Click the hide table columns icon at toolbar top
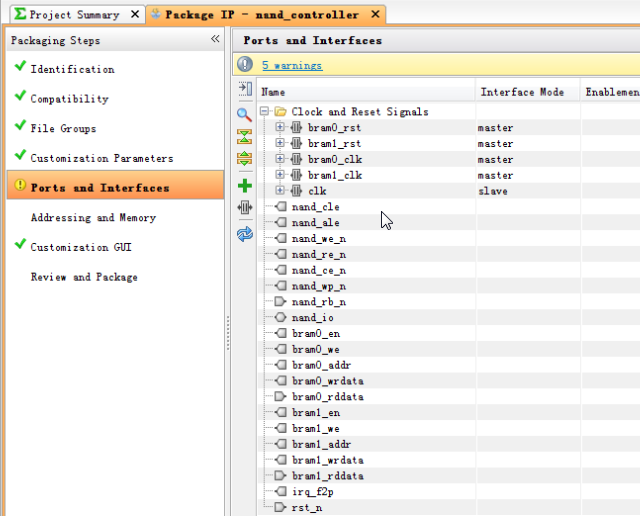640x516 pixels. (x=244, y=88)
